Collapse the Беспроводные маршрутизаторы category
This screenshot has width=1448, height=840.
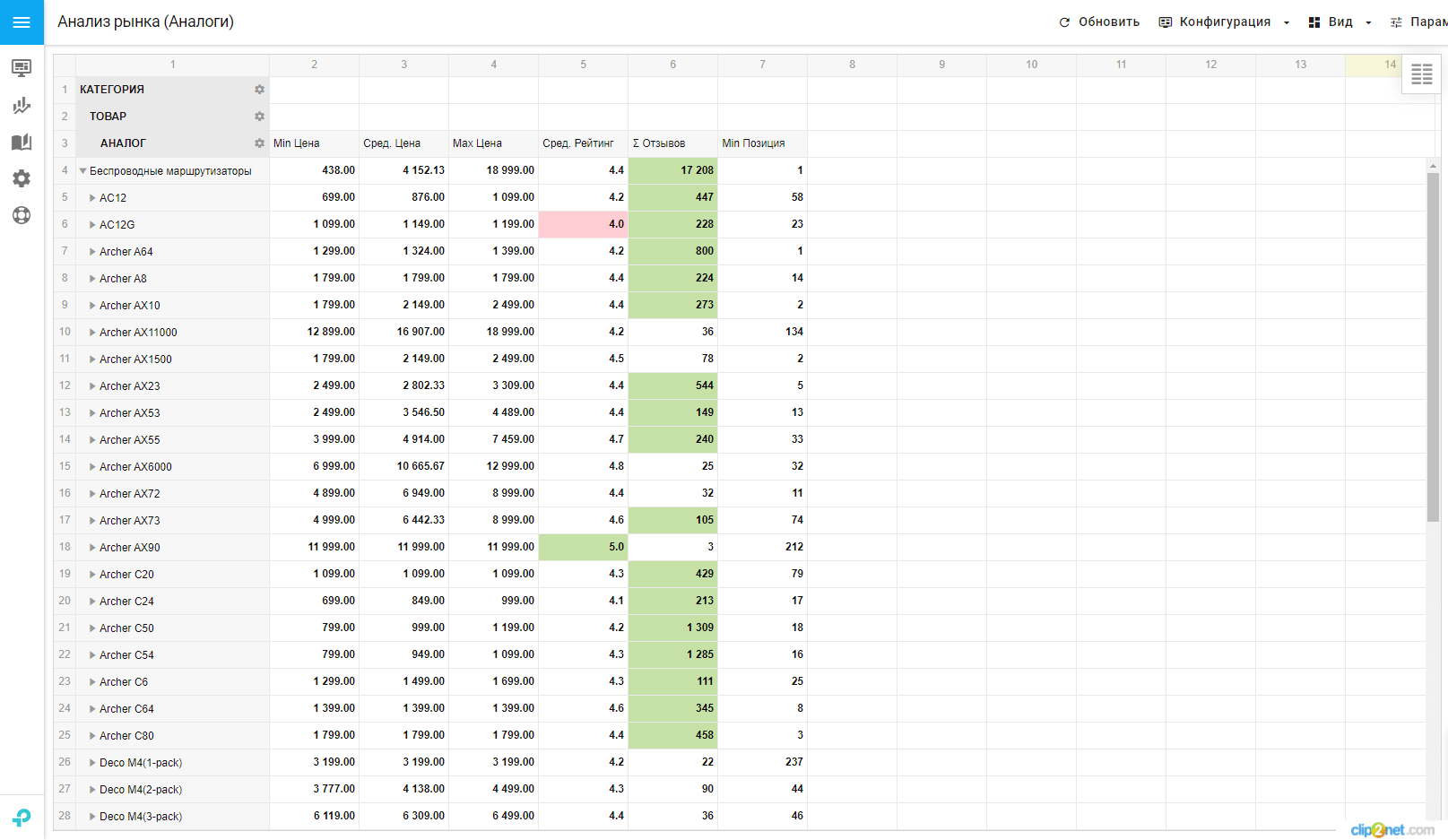83,171
